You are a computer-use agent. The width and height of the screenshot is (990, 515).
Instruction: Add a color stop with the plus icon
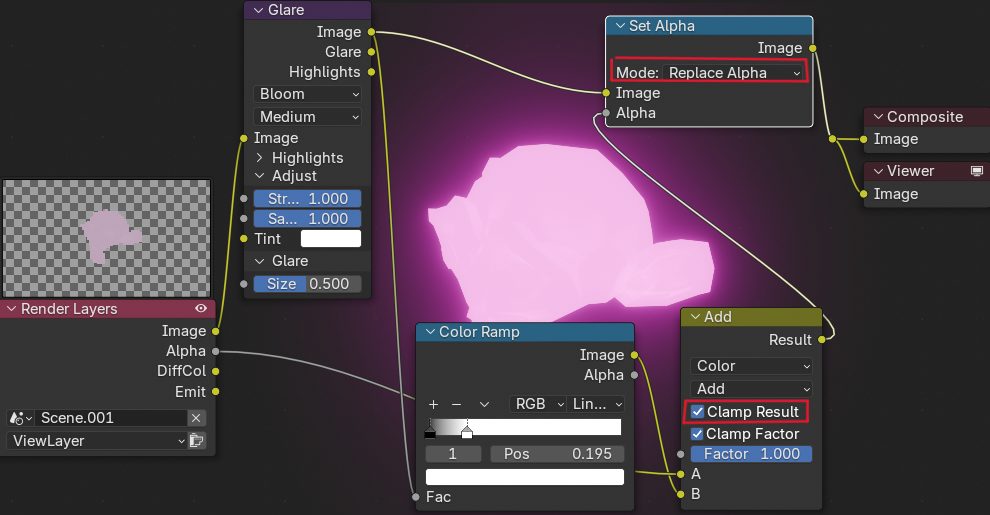coord(433,404)
